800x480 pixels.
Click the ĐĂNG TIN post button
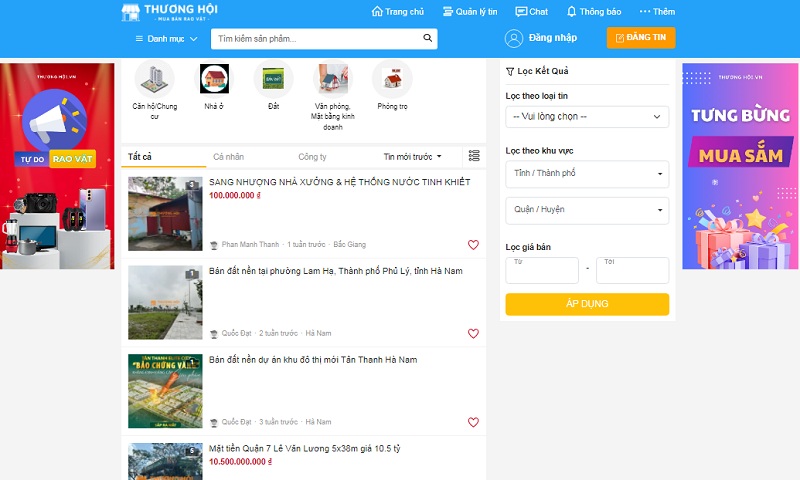click(x=641, y=38)
